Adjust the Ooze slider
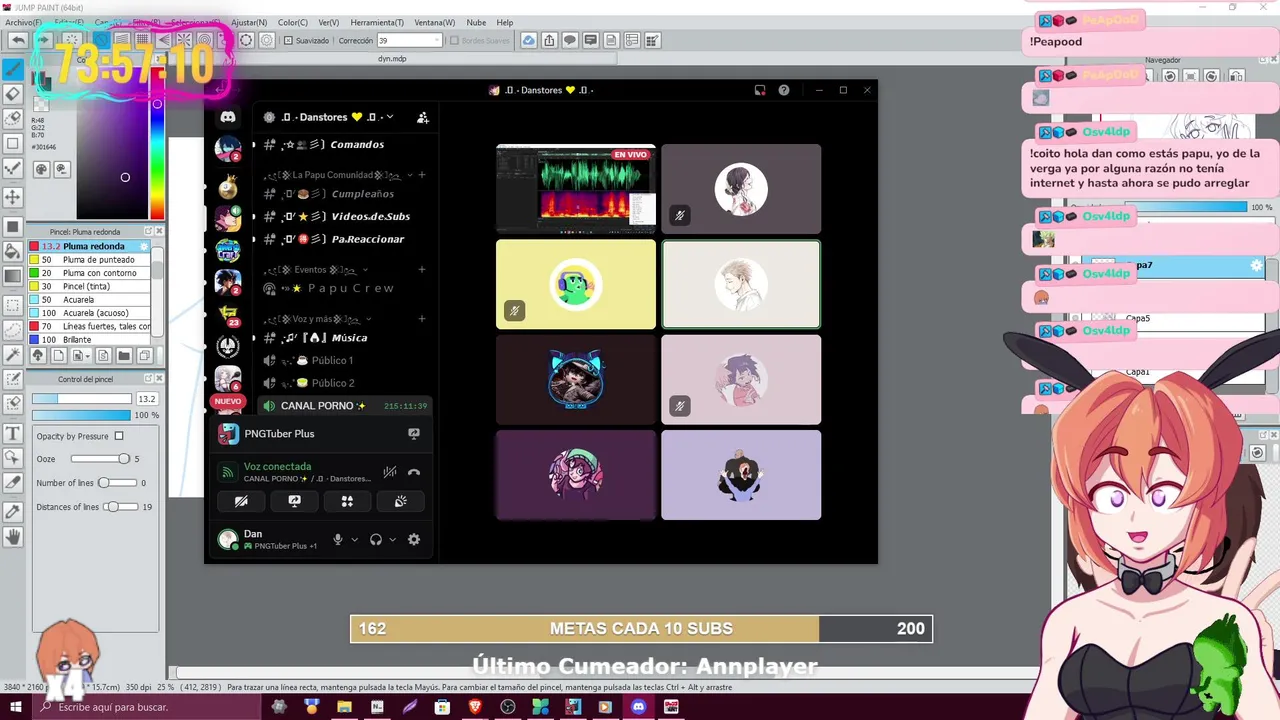The image size is (1280, 720). click(x=100, y=459)
